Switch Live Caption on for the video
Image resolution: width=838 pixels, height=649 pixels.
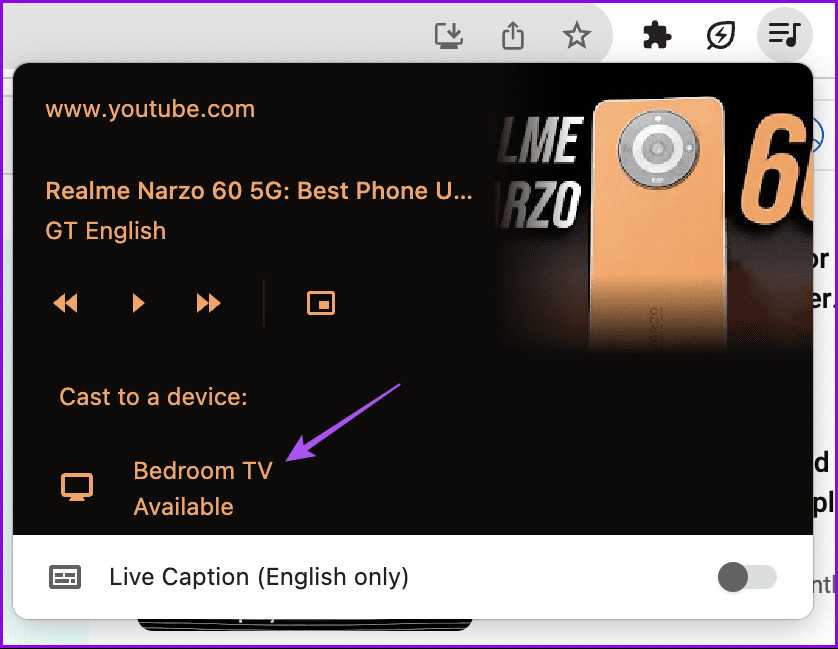[x=747, y=577]
